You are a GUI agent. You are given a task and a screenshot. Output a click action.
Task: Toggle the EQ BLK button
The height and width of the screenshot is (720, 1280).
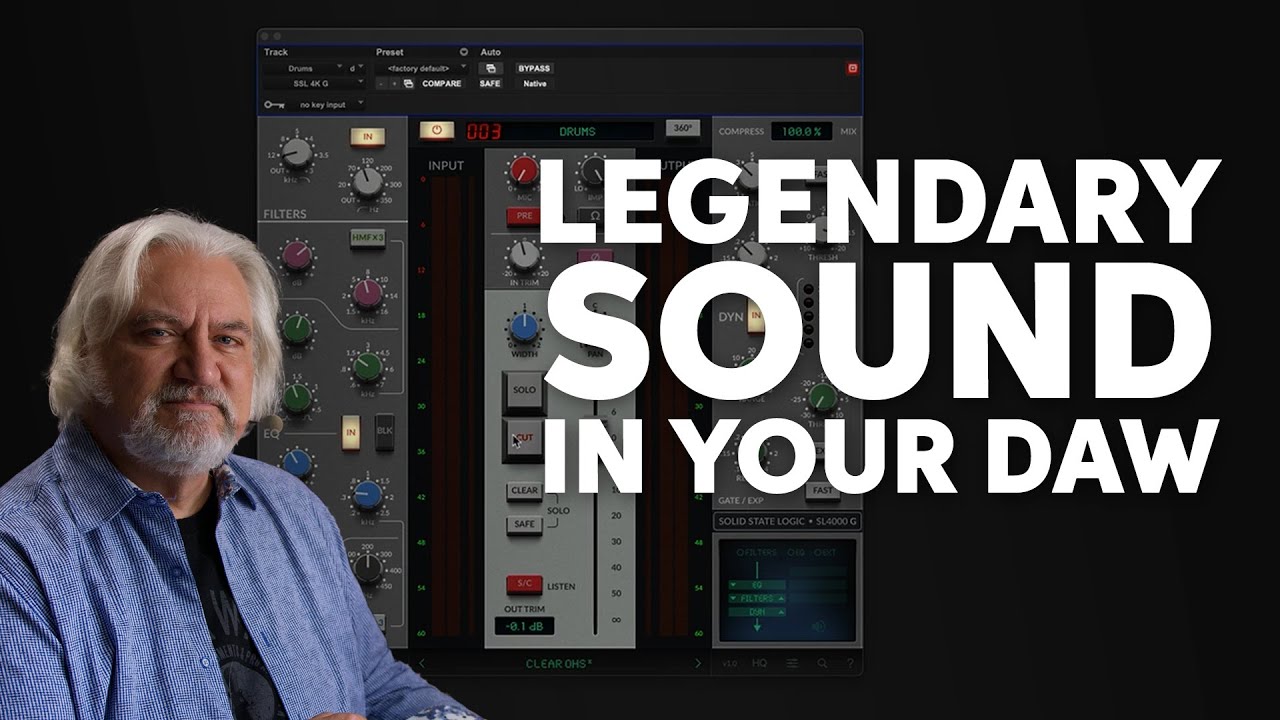tap(385, 431)
